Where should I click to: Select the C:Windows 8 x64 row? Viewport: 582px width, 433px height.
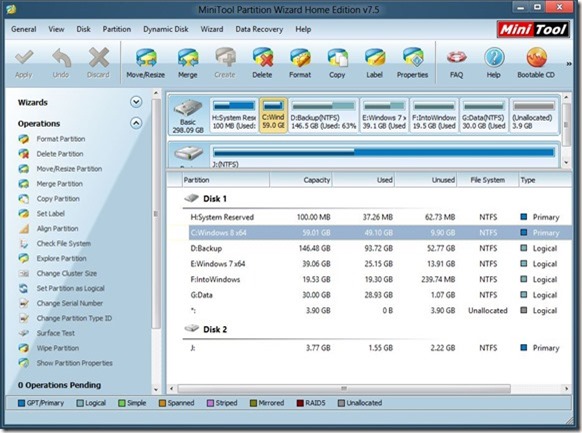coord(380,233)
